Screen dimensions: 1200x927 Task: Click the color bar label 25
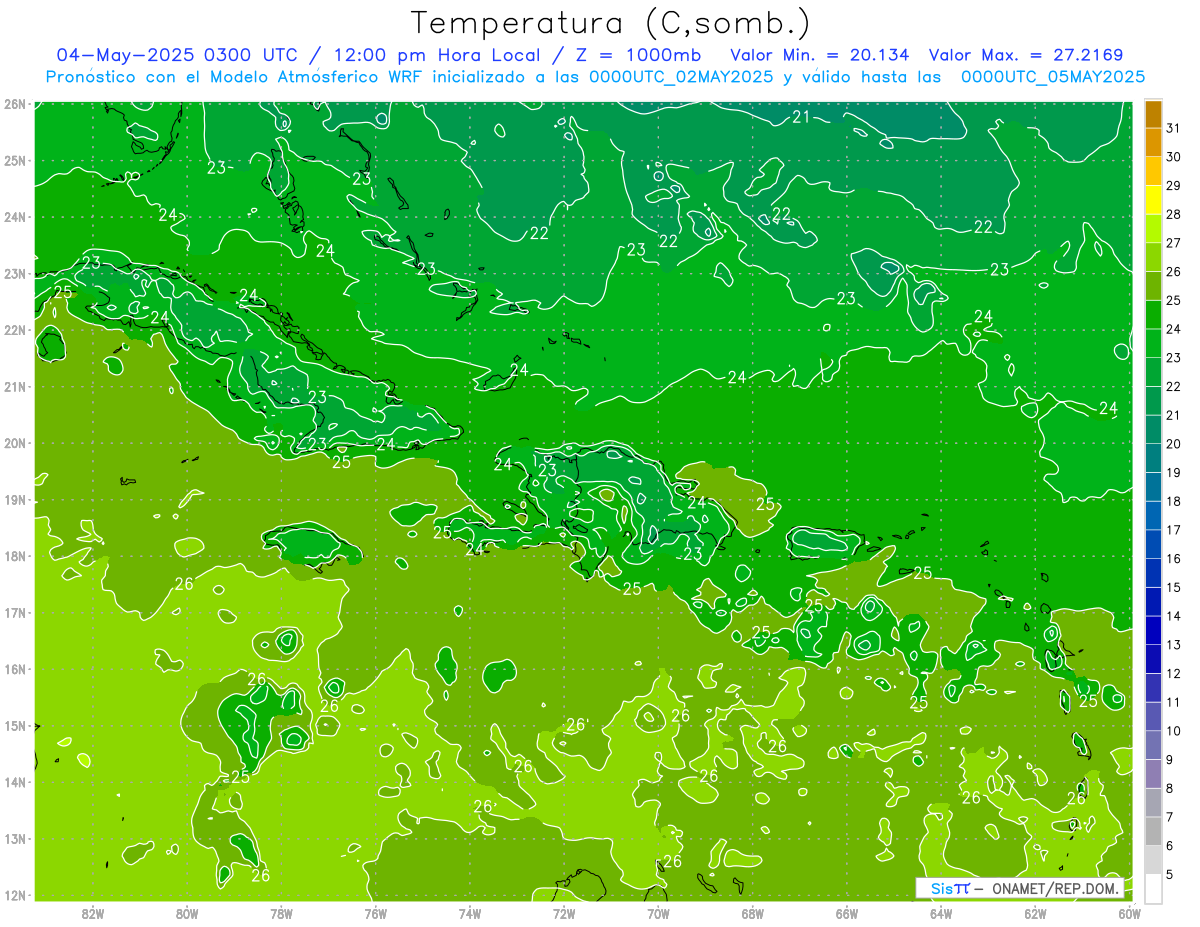coord(1173,300)
